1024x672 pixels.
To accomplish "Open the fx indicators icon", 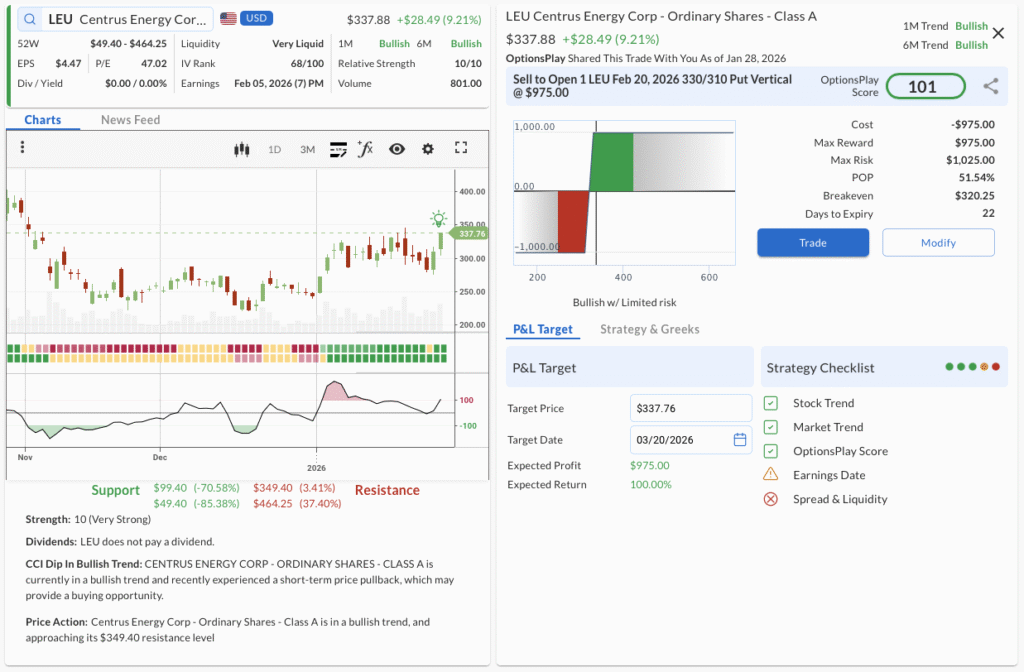I will point(365,149).
